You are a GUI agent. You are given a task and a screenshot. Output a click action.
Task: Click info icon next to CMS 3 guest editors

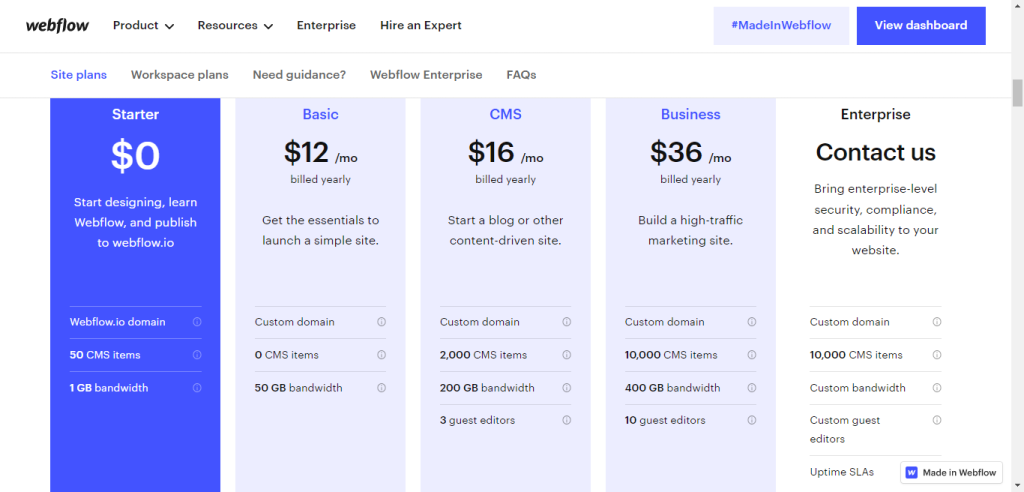[566, 420]
